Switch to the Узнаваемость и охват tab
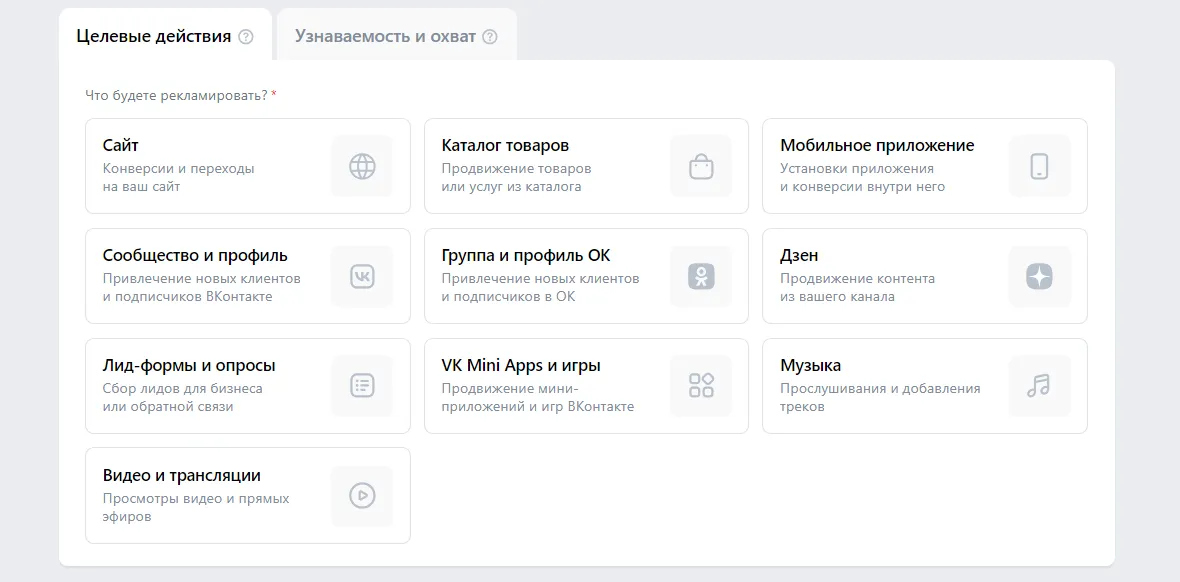The height and width of the screenshot is (582, 1180). point(397,35)
